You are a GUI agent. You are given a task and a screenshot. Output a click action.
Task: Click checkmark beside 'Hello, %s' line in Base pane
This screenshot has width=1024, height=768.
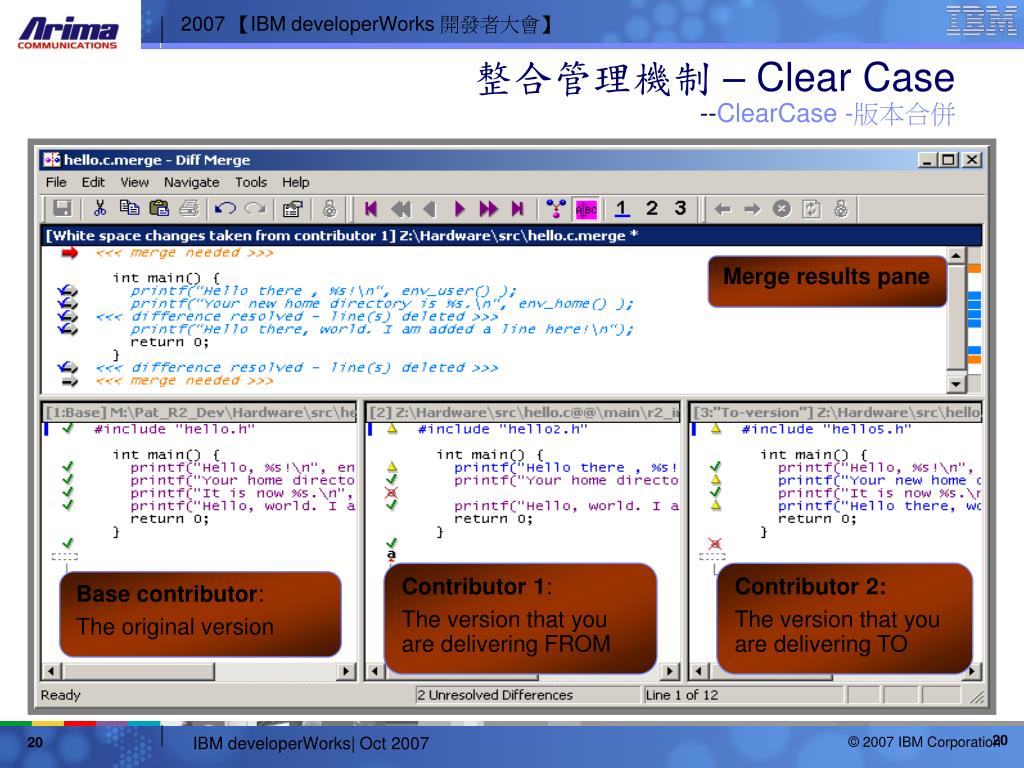[x=68, y=467]
